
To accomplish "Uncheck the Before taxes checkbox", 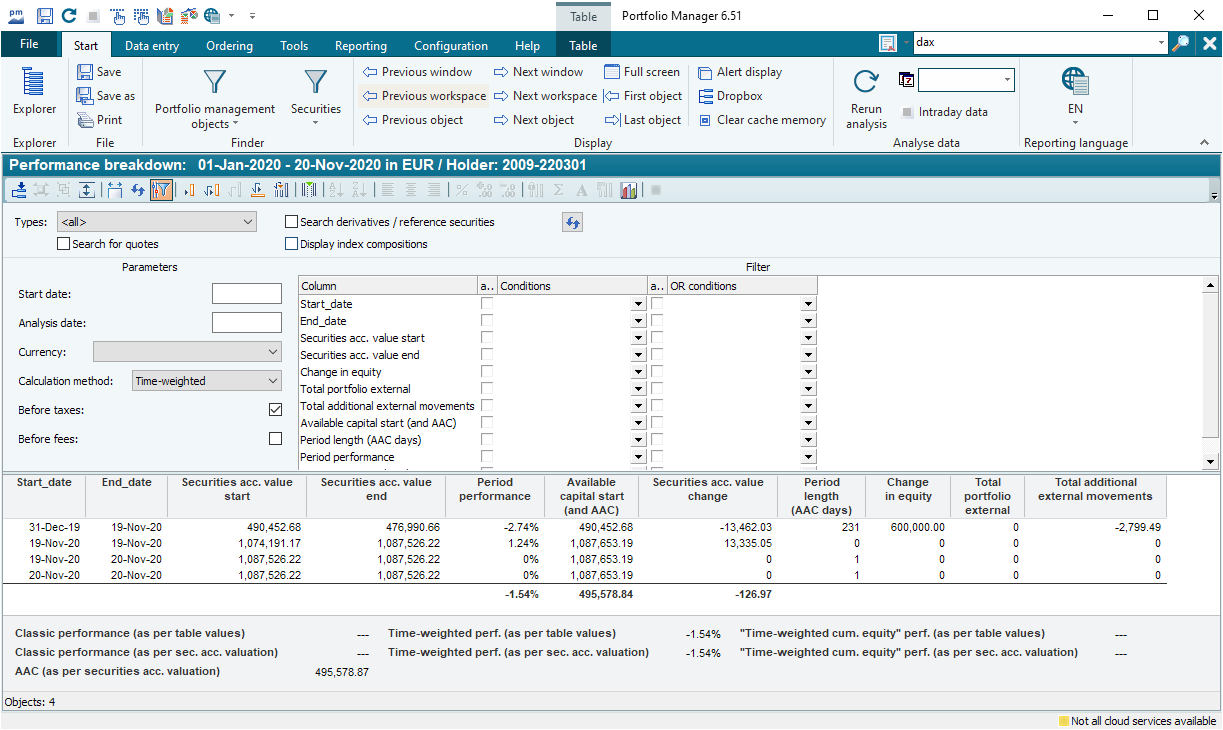I will pos(275,410).
